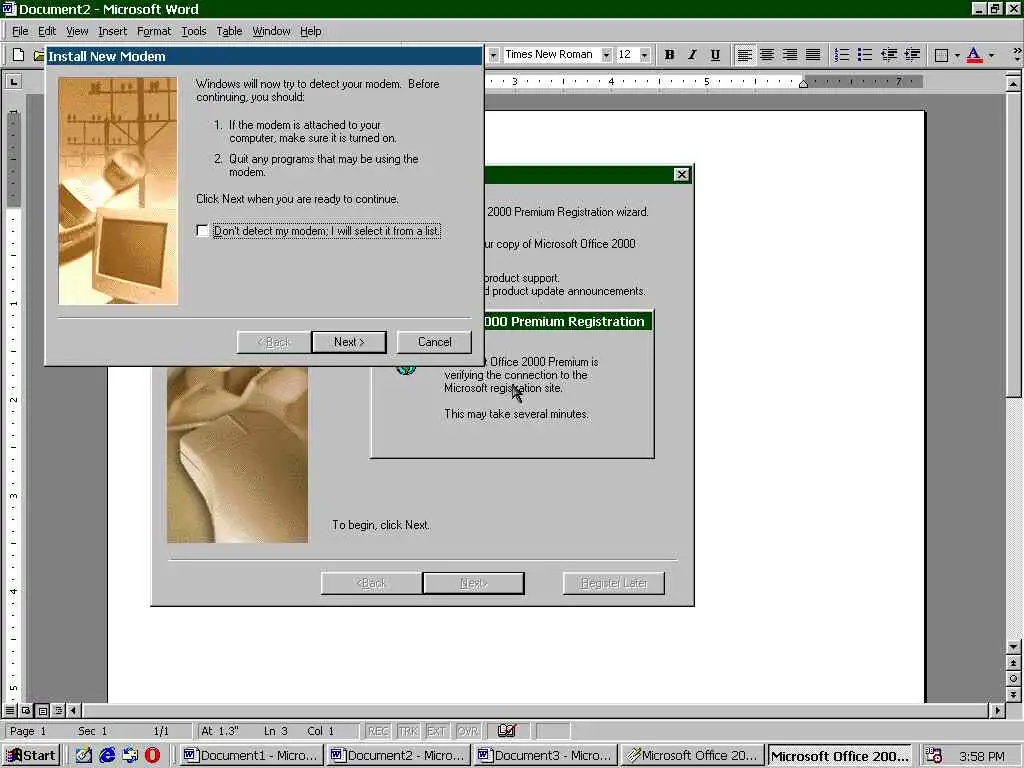The height and width of the screenshot is (768, 1024).
Task: Switch to Web Layout view button
Action: click(26, 710)
